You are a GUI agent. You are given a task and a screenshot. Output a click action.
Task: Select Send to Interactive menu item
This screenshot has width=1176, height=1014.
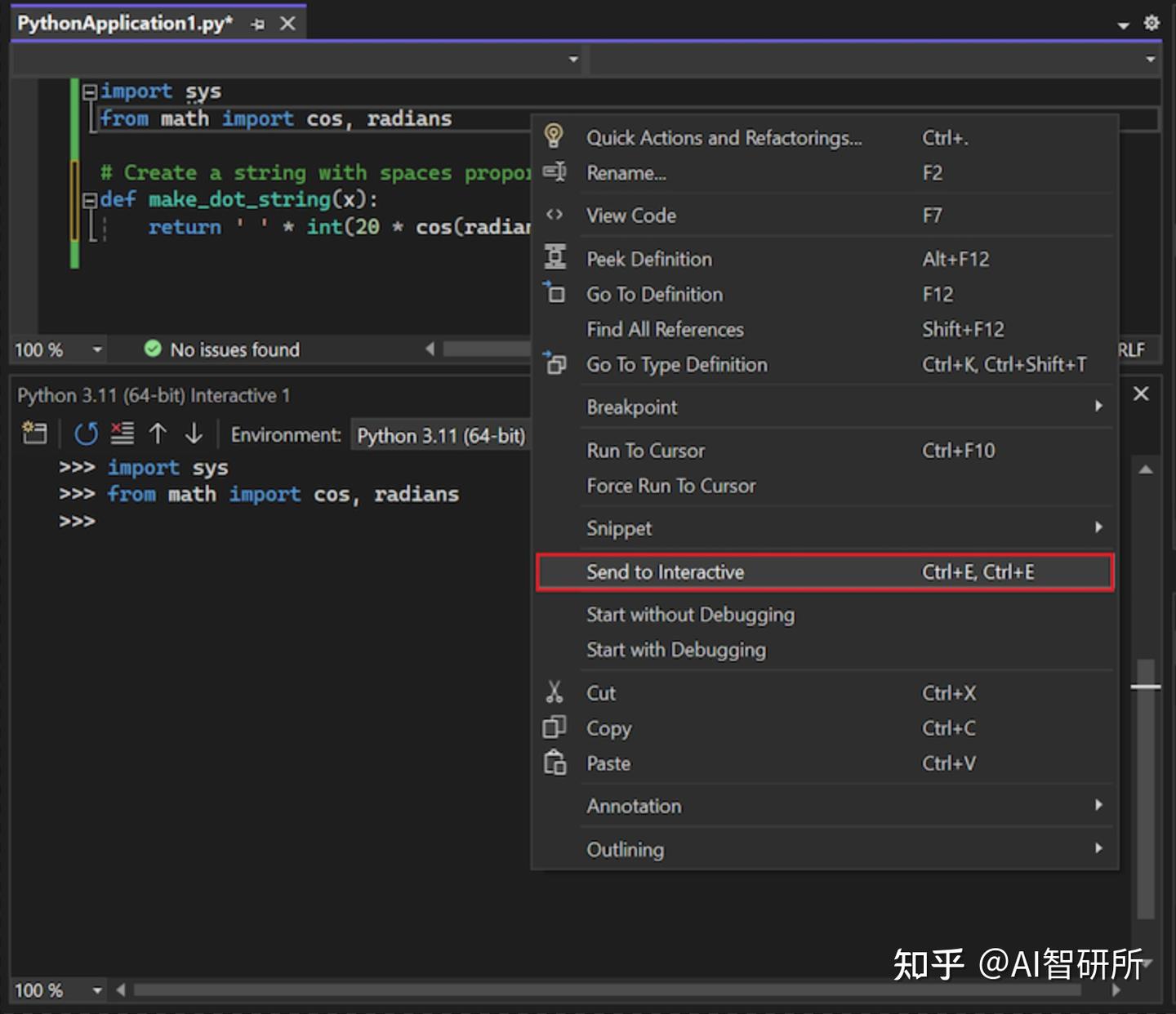(666, 571)
